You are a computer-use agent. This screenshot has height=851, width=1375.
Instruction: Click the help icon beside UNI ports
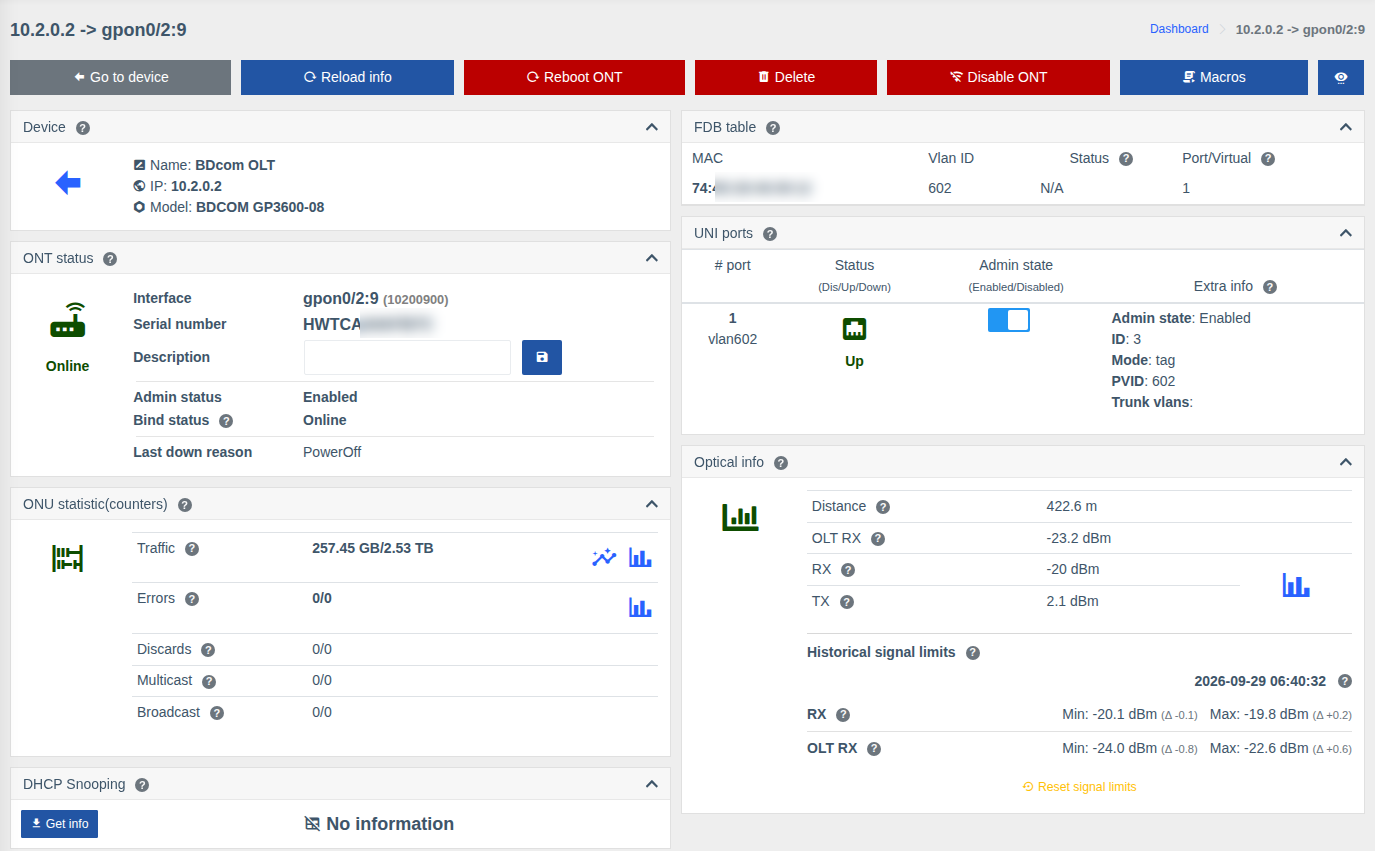[770, 234]
